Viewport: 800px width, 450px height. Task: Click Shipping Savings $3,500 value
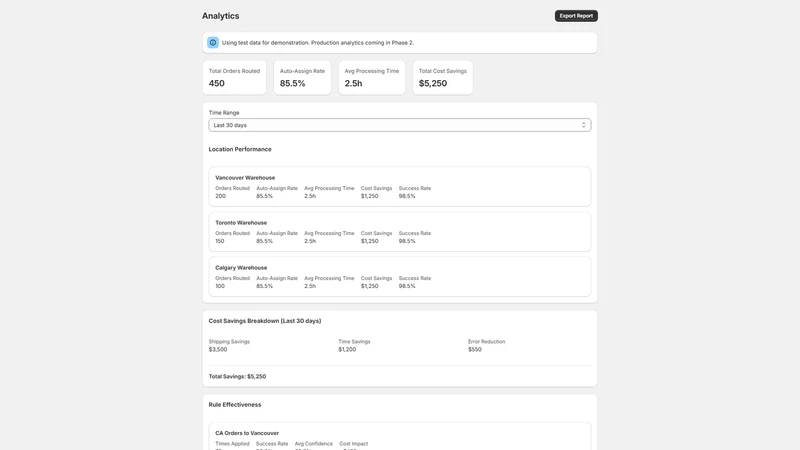218,349
